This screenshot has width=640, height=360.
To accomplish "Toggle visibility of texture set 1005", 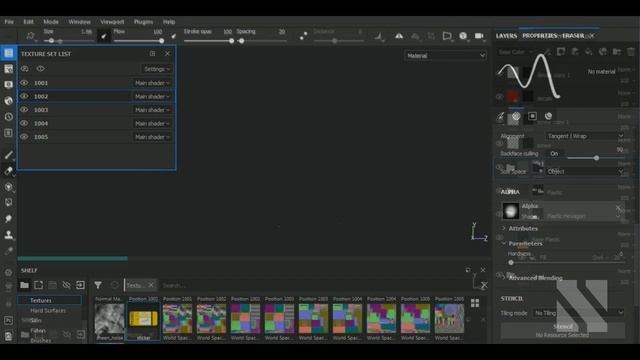I will click(24, 137).
